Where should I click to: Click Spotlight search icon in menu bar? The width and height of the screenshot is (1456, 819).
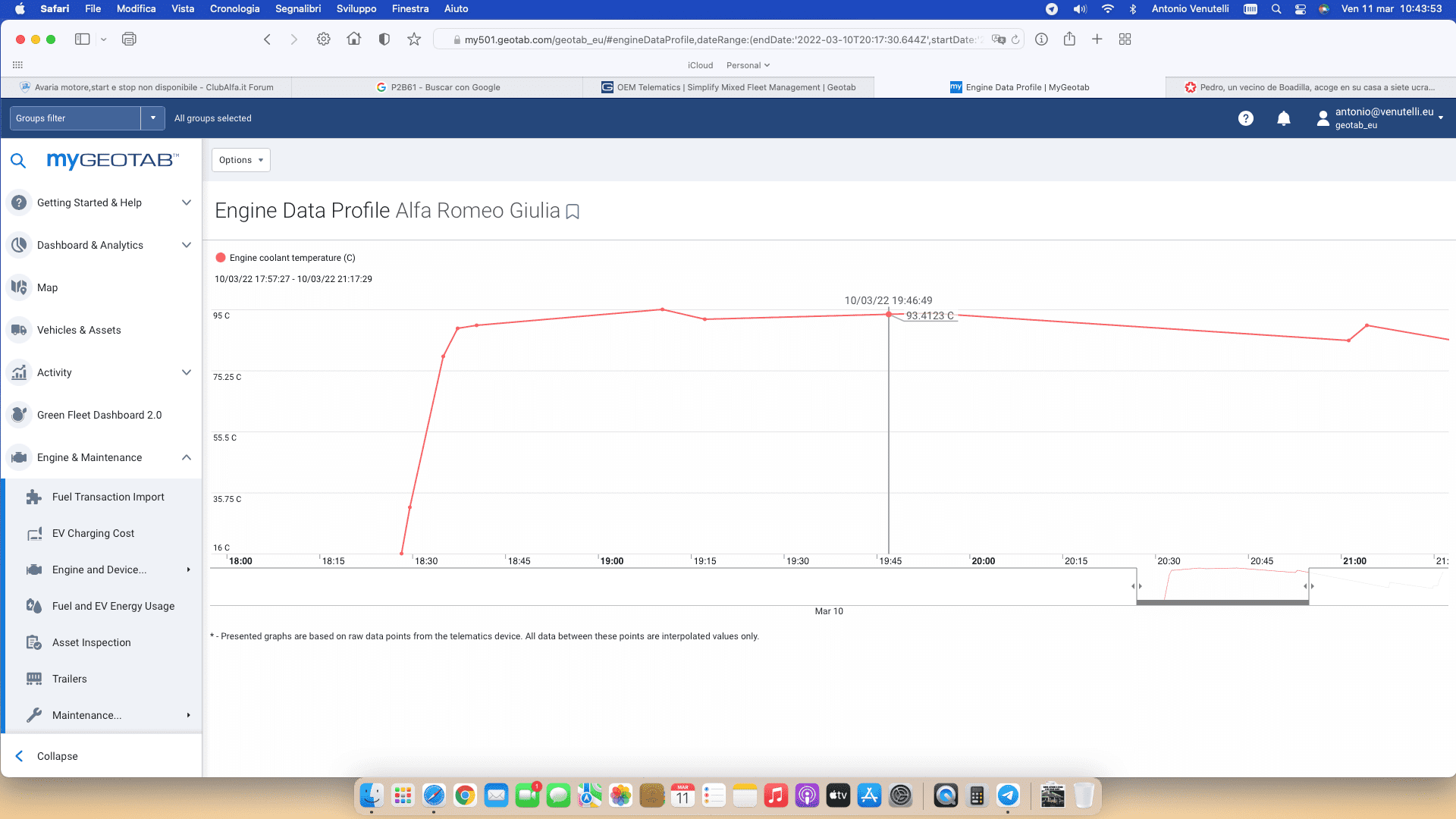pyautogui.click(x=1276, y=9)
